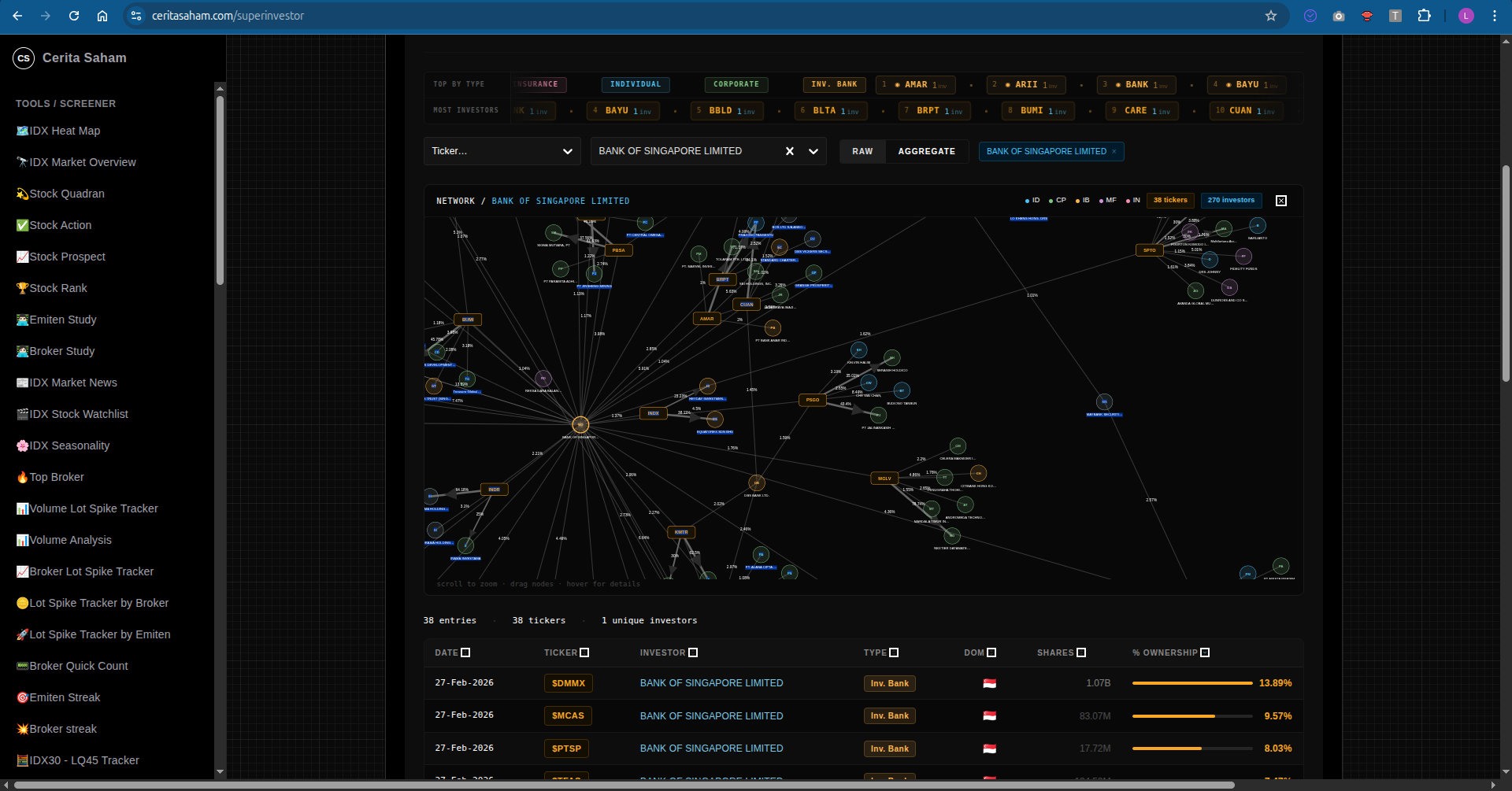Viewport: 1512px width, 791px height.
Task: Remove the Bank of Singapore Limited filter chip
Action: (1114, 152)
